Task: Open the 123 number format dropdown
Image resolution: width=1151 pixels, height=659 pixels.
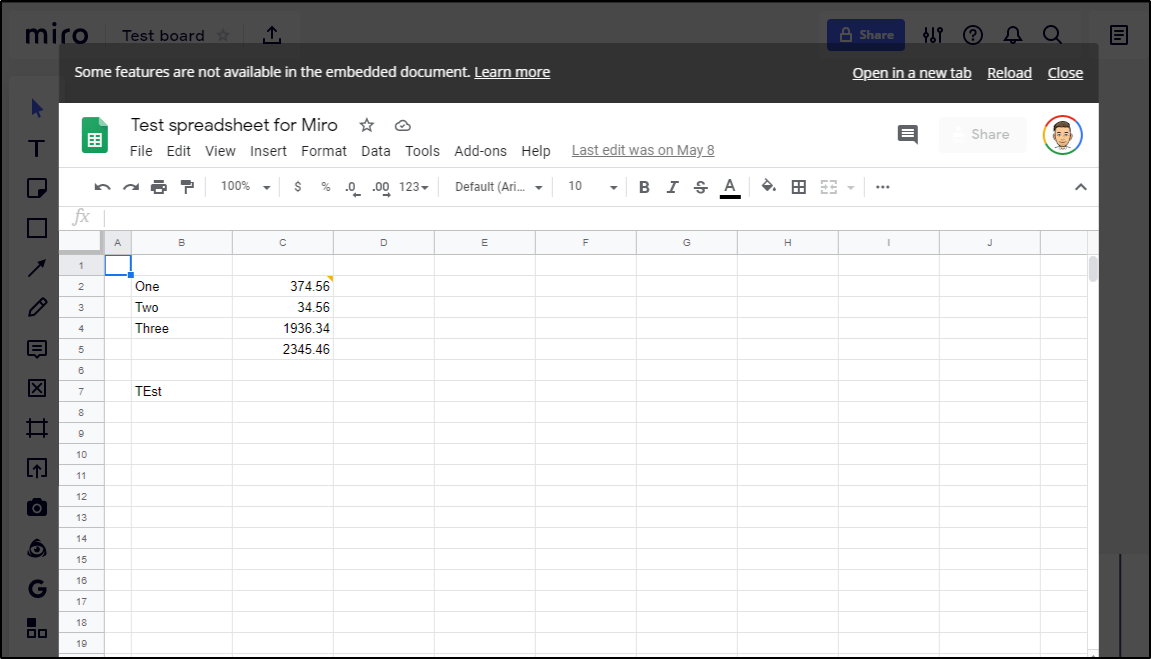Action: (414, 187)
